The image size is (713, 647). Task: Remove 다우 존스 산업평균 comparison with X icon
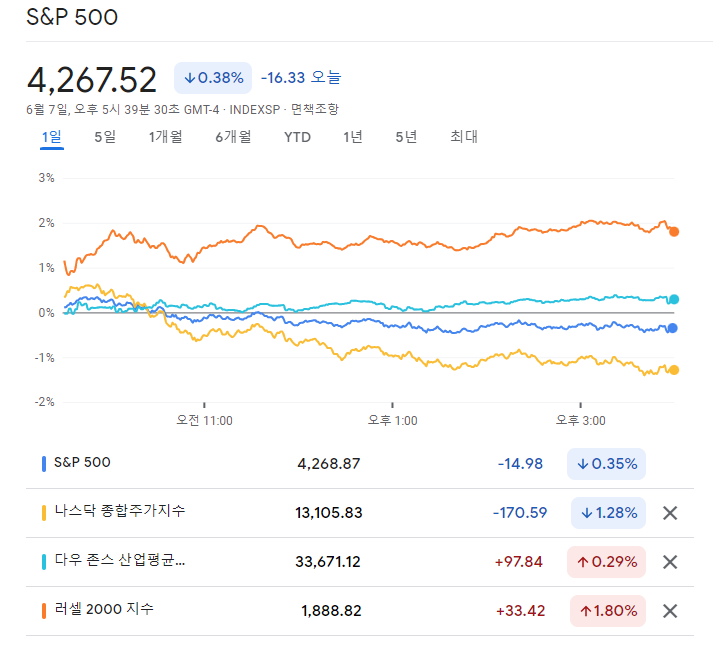(670, 562)
